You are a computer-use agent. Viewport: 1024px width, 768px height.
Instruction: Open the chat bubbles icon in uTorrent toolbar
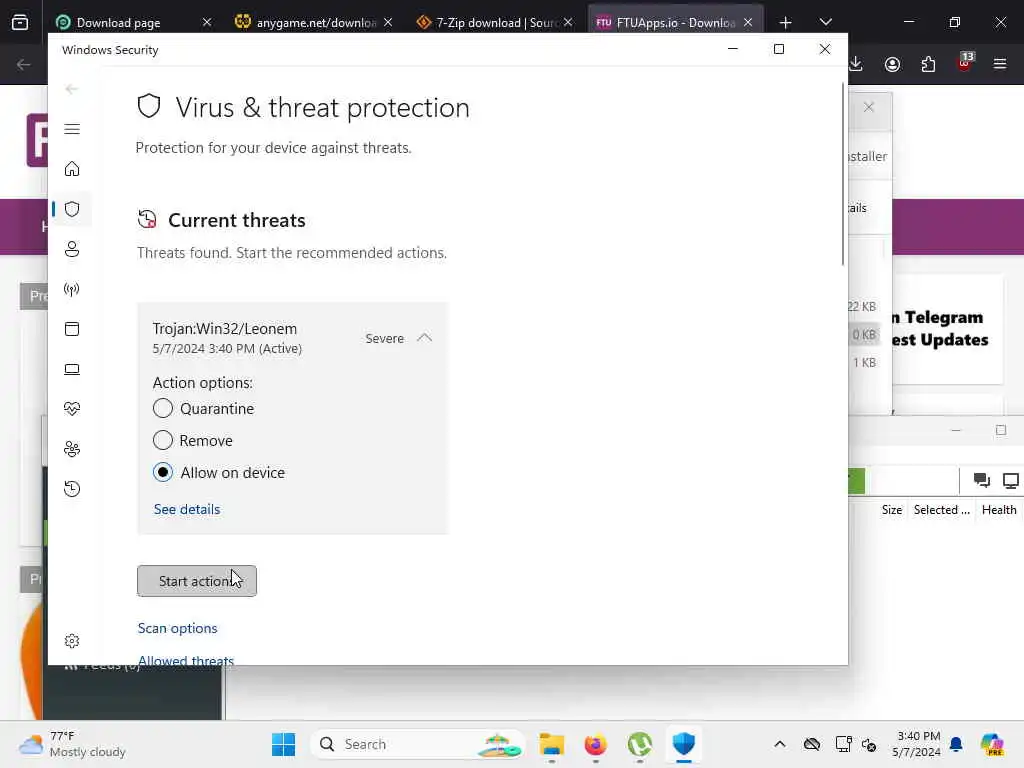(982, 481)
